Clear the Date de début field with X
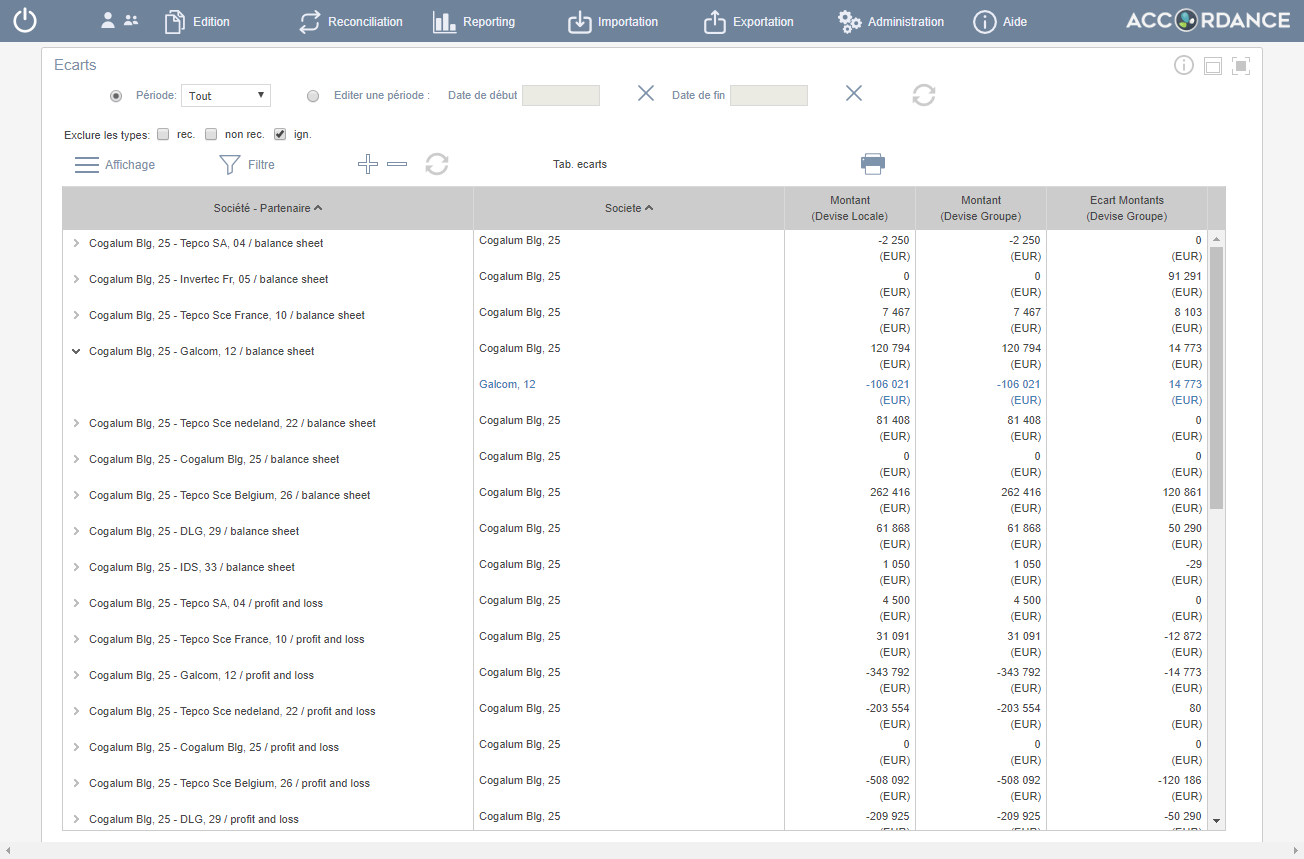This screenshot has height=859, width=1304. click(646, 94)
